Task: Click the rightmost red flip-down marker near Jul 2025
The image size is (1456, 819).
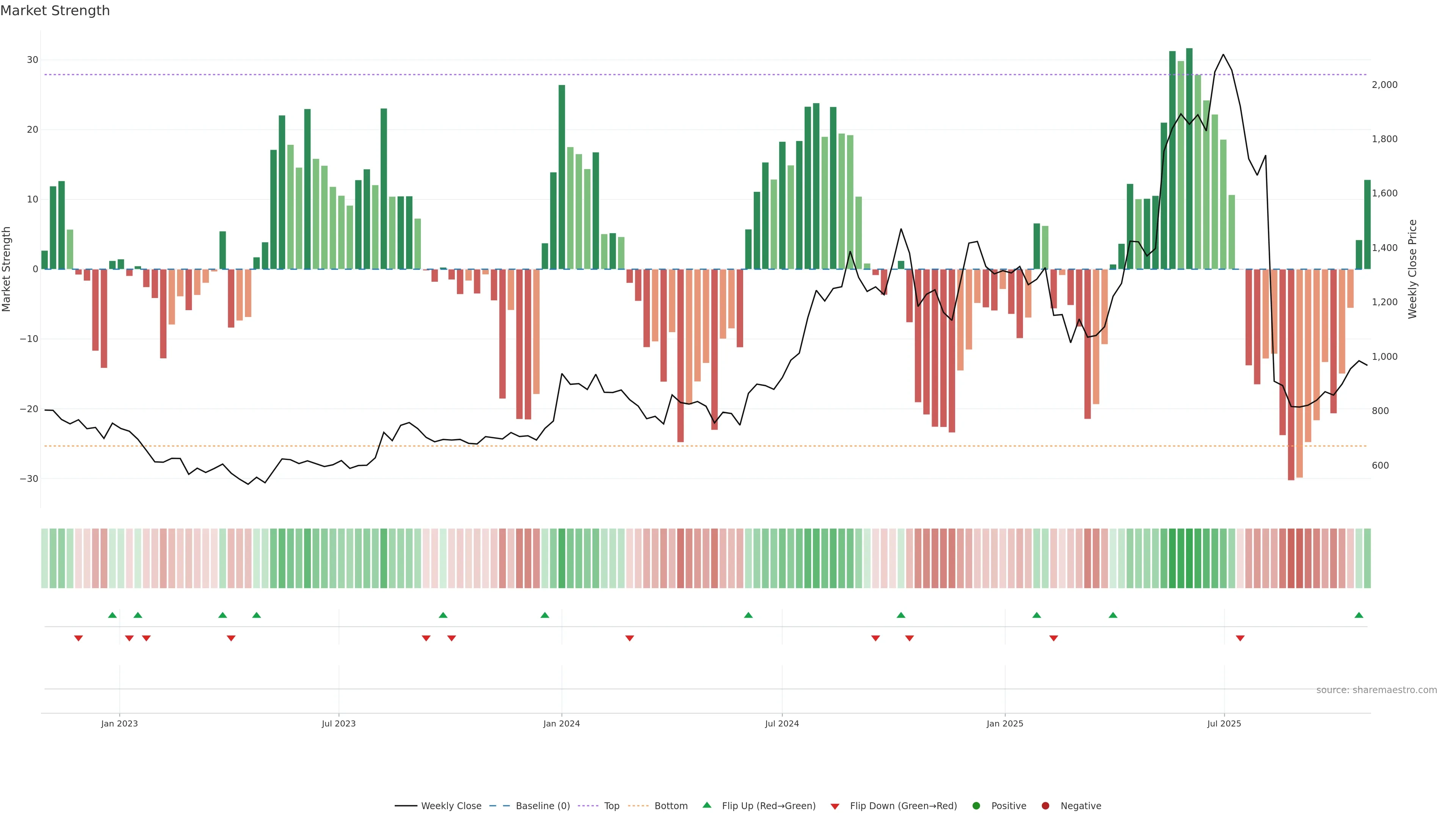Action: 1240,638
